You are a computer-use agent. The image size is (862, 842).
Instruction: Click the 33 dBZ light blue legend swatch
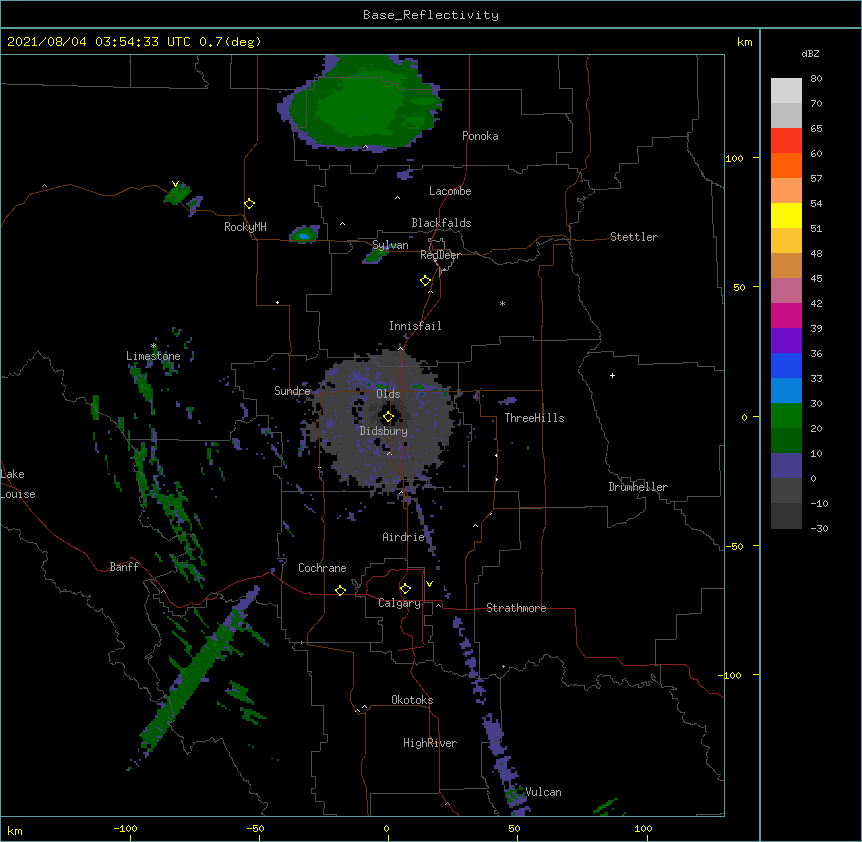point(786,391)
